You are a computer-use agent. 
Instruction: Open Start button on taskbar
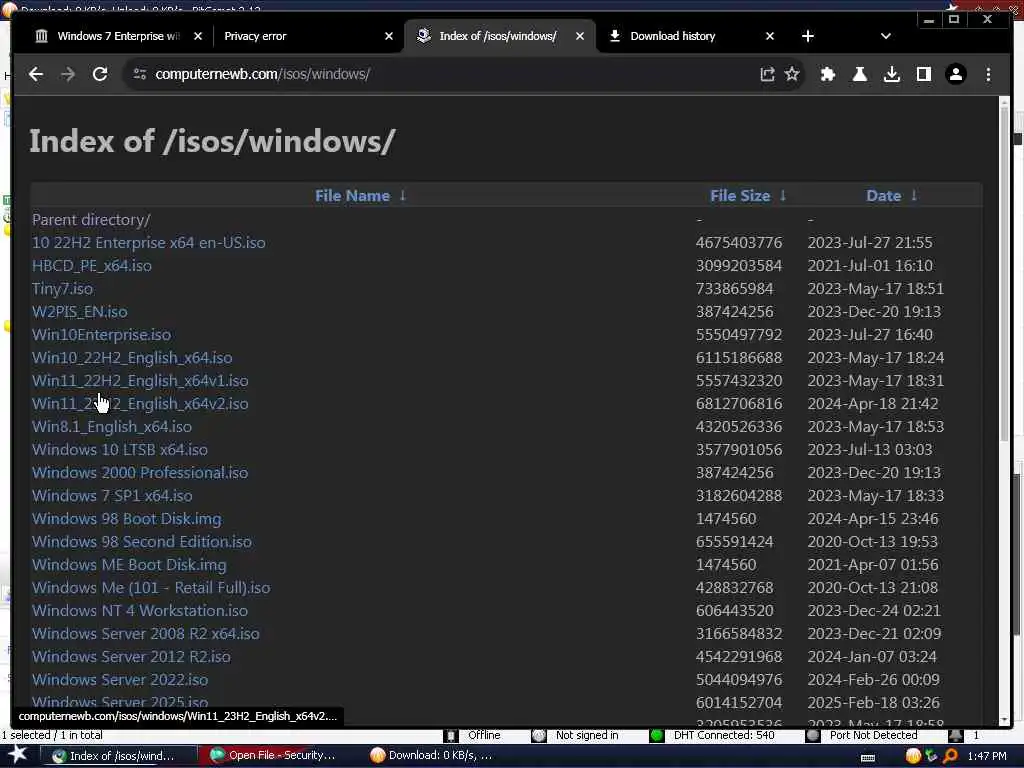pyautogui.click(x=17, y=755)
